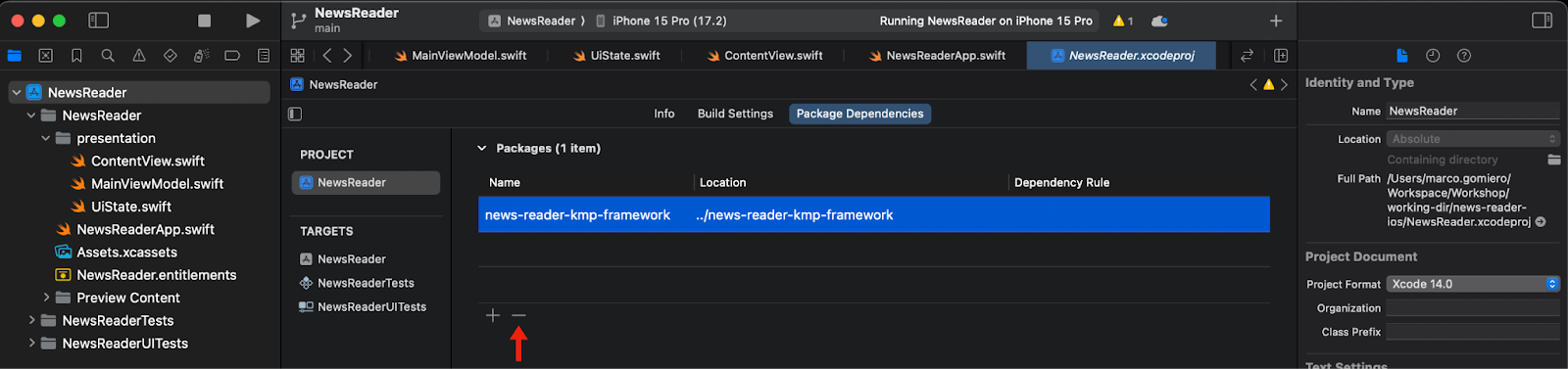
Task: Open the Project Format Xcode 14.0 dropdown
Action: pyautogui.click(x=1472, y=284)
